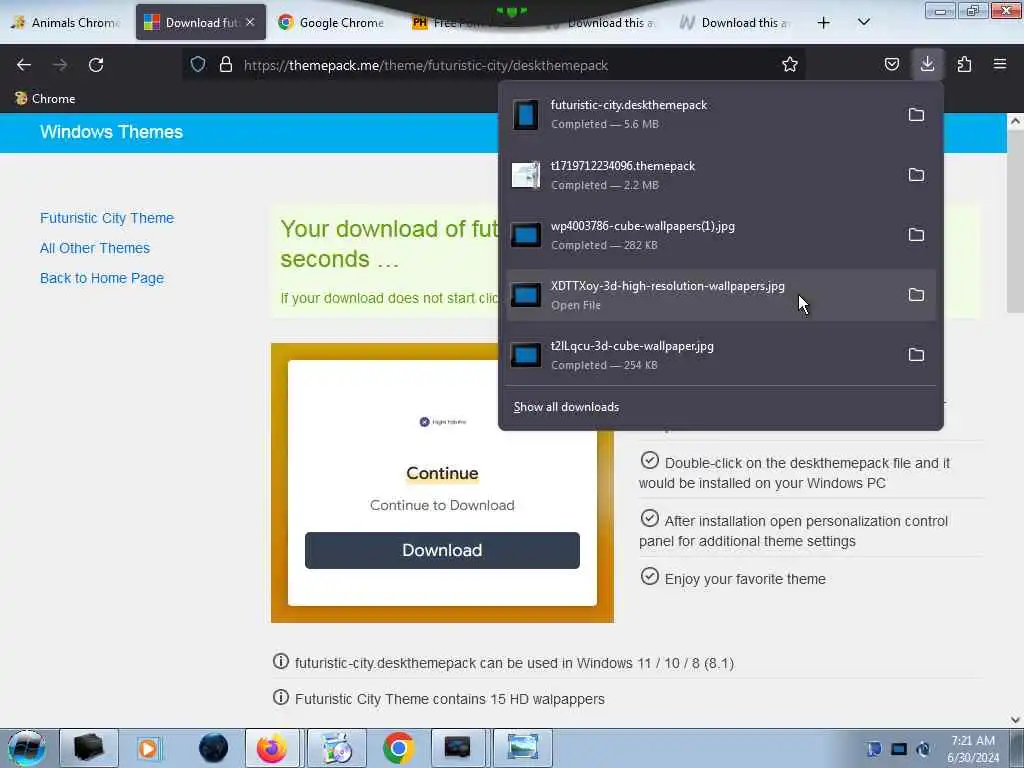Open the media player taskbar icon
Viewport: 1024px width, 768px height.
(x=148, y=748)
